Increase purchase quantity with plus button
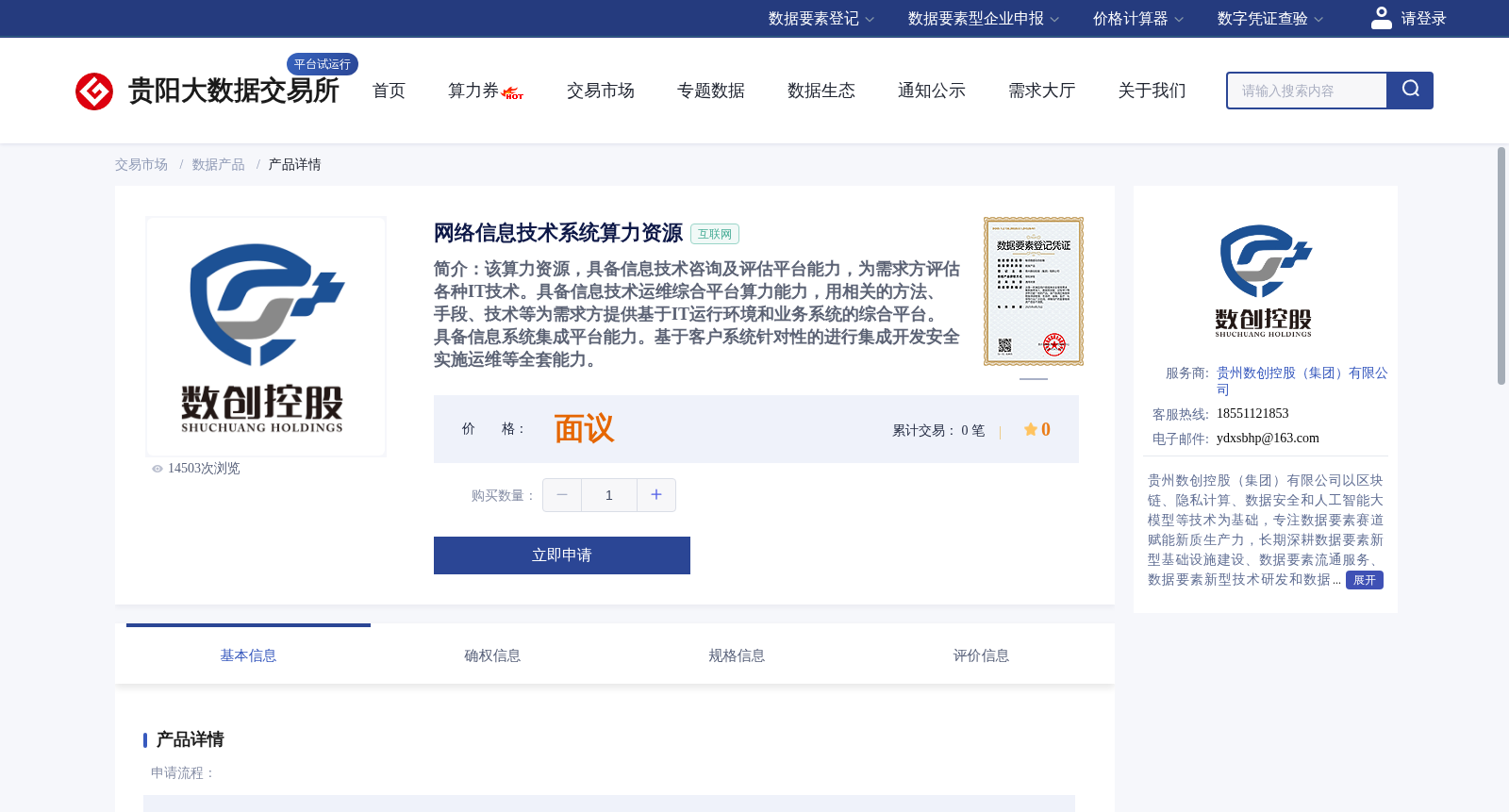Screen dimensions: 1509x812 coord(656,495)
